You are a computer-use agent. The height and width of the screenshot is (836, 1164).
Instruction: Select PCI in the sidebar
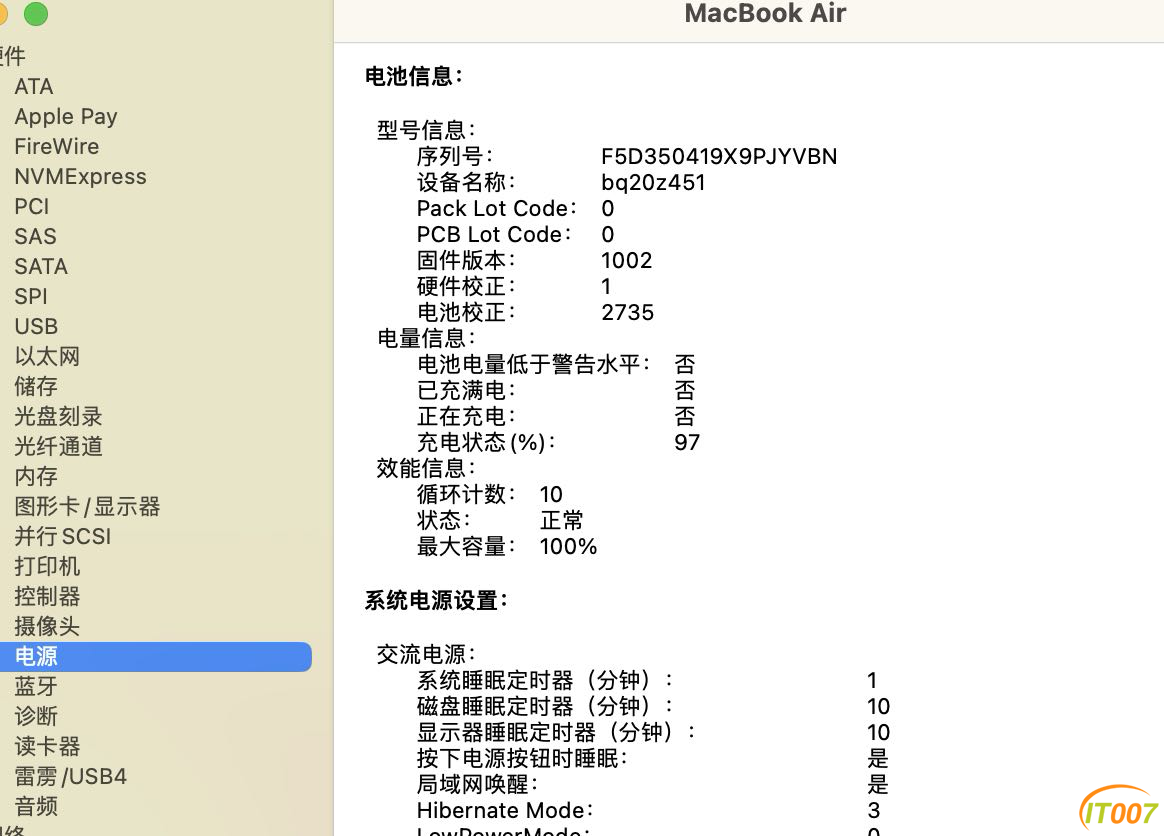tap(31, 206)
